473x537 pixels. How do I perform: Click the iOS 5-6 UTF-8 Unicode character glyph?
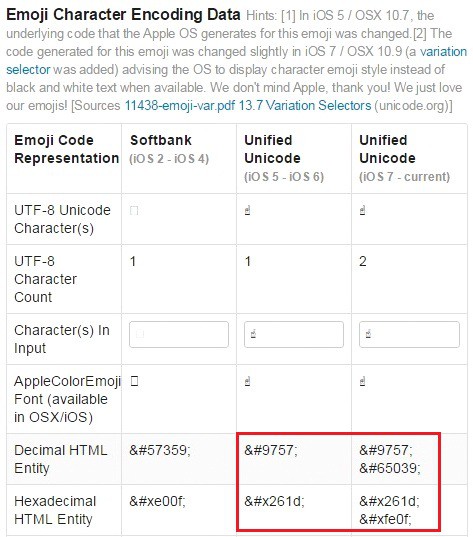point(248,210)
